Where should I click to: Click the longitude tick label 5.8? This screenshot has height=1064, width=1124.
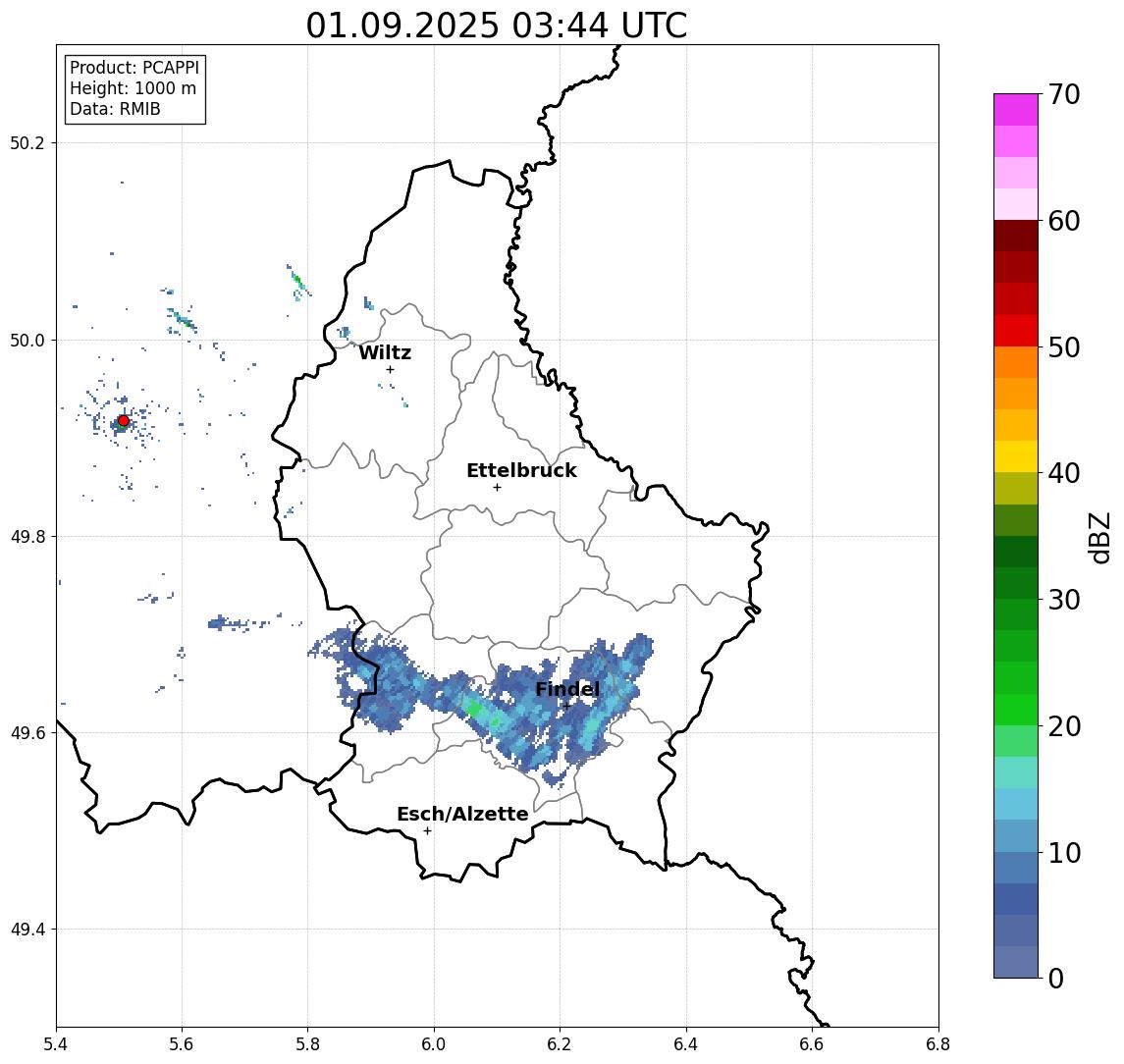(x=308, y=1044)
